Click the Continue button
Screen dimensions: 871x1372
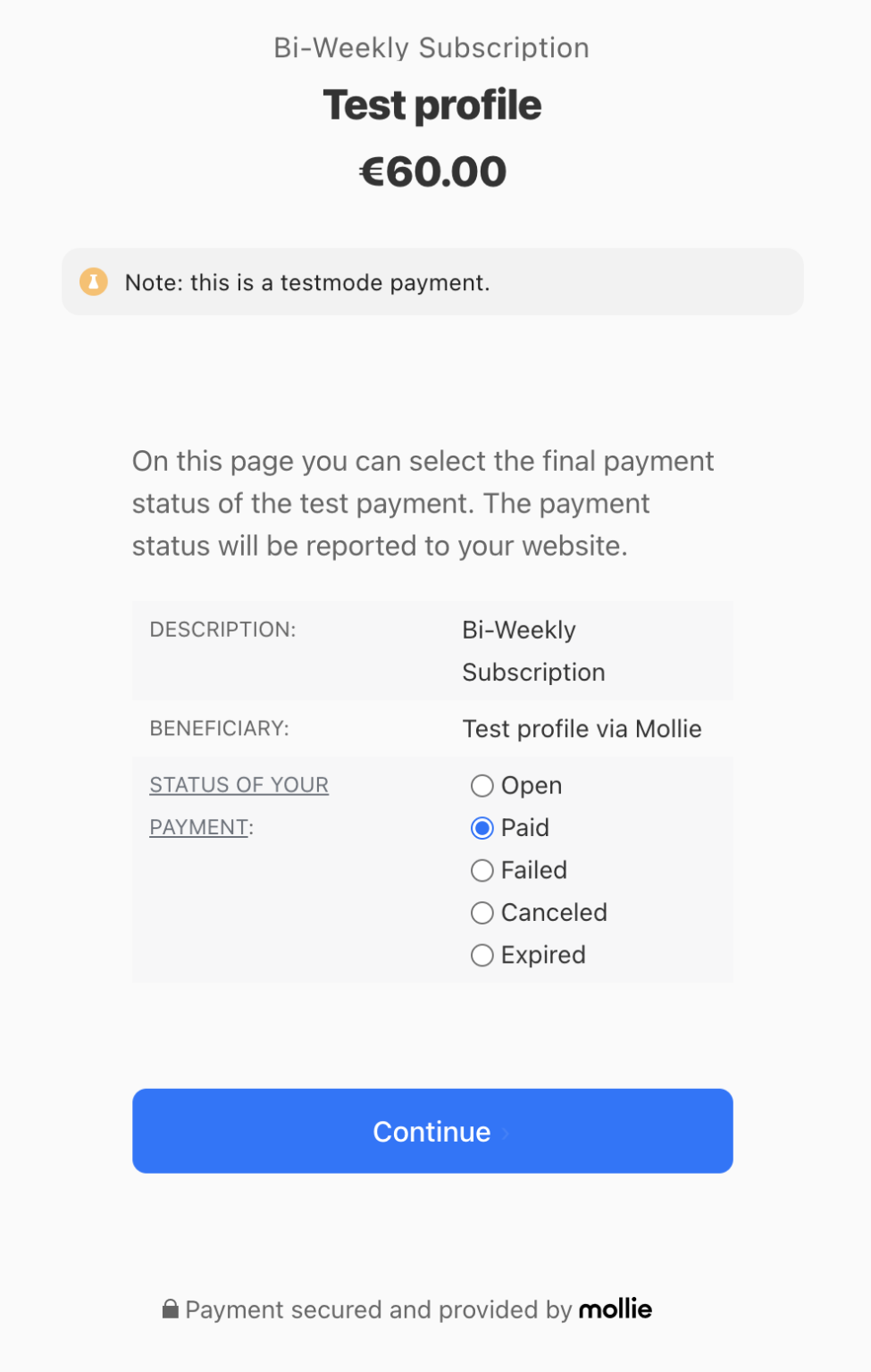[432, 1131]
